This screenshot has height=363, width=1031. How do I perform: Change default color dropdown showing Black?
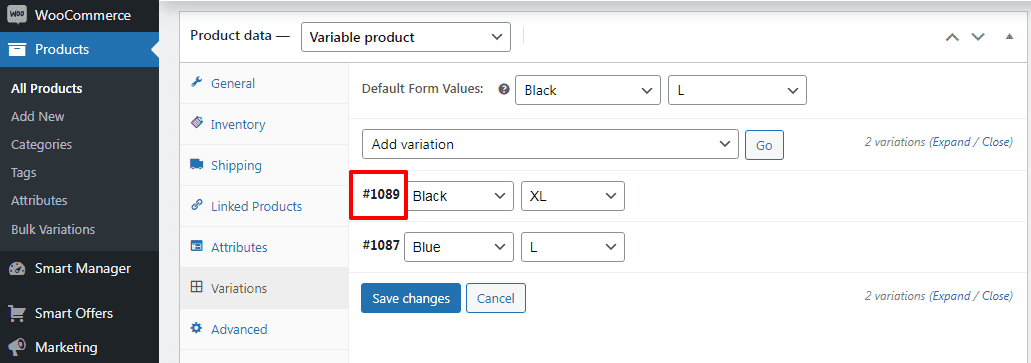coord(588,90)
